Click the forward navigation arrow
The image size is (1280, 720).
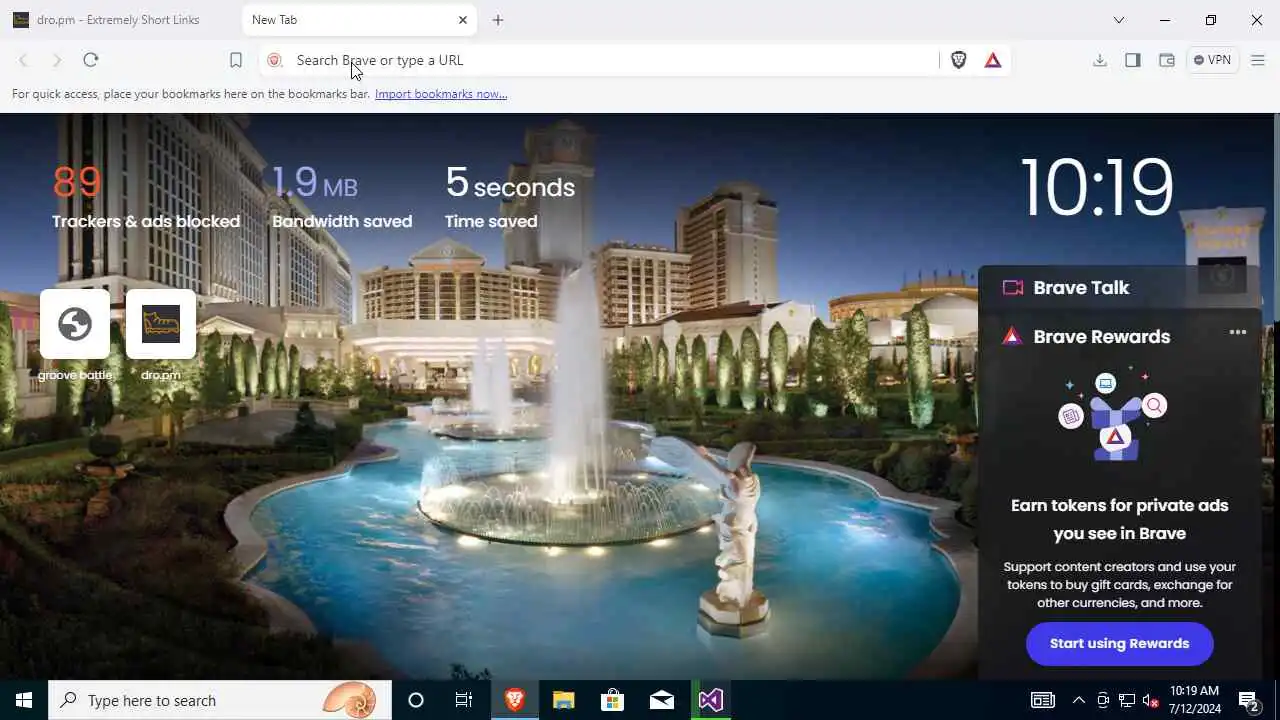[x=57, y=60]
